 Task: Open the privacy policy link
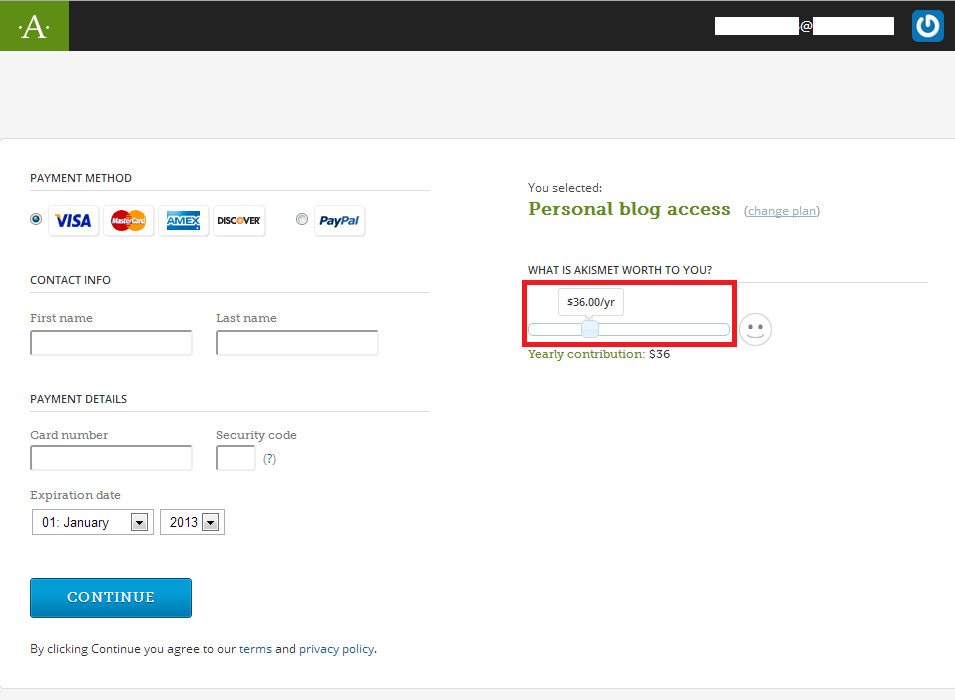336,649
